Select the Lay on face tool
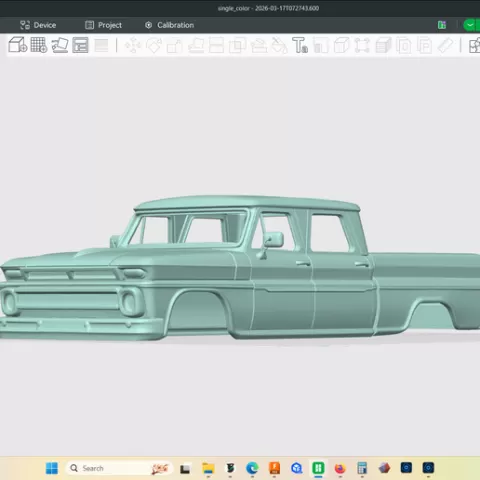Image resolution: width=480 pixels, height=480 pixels. (196, 45)
